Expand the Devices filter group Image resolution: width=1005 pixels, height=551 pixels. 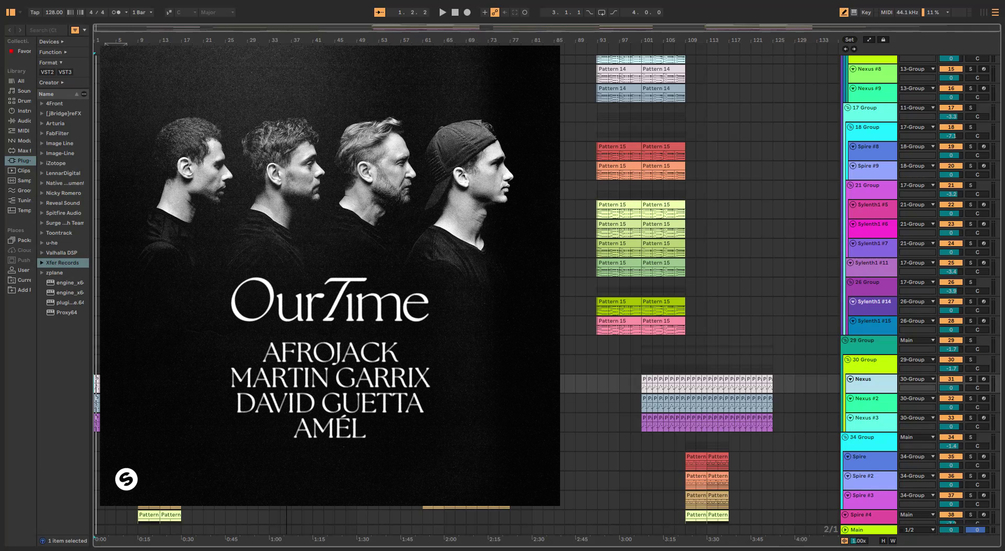coord(51,42)
